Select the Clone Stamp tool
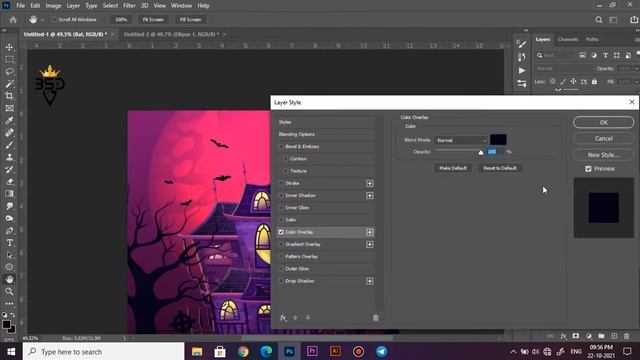 9,158
